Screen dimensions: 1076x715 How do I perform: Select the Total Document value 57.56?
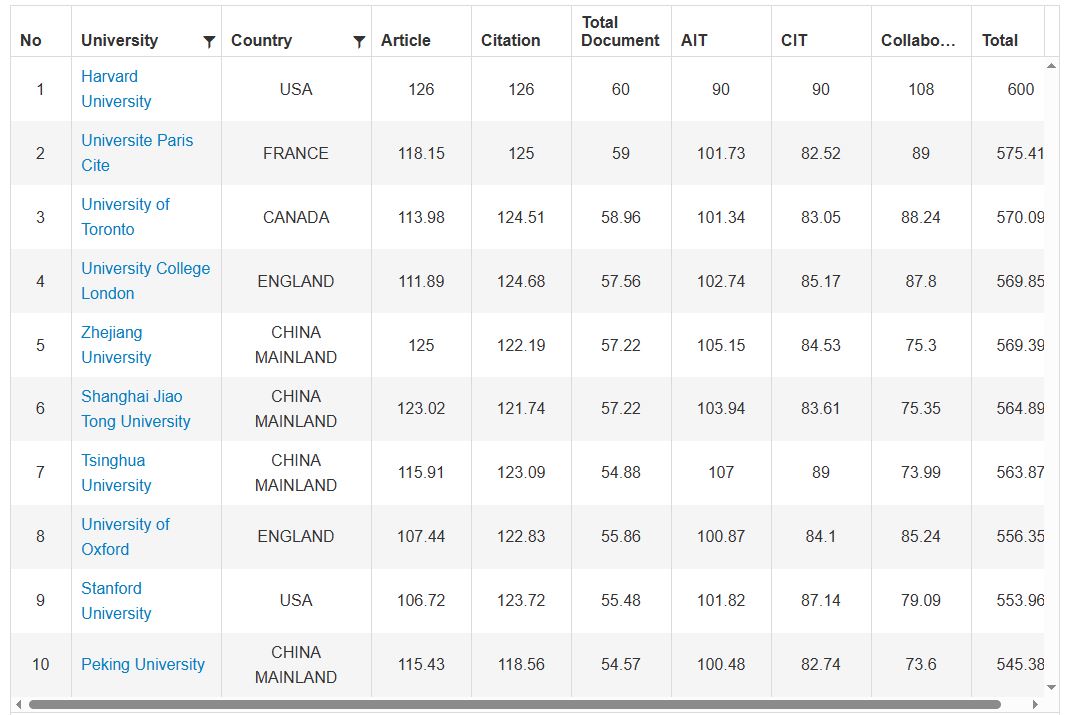click(x=620, y=281)
